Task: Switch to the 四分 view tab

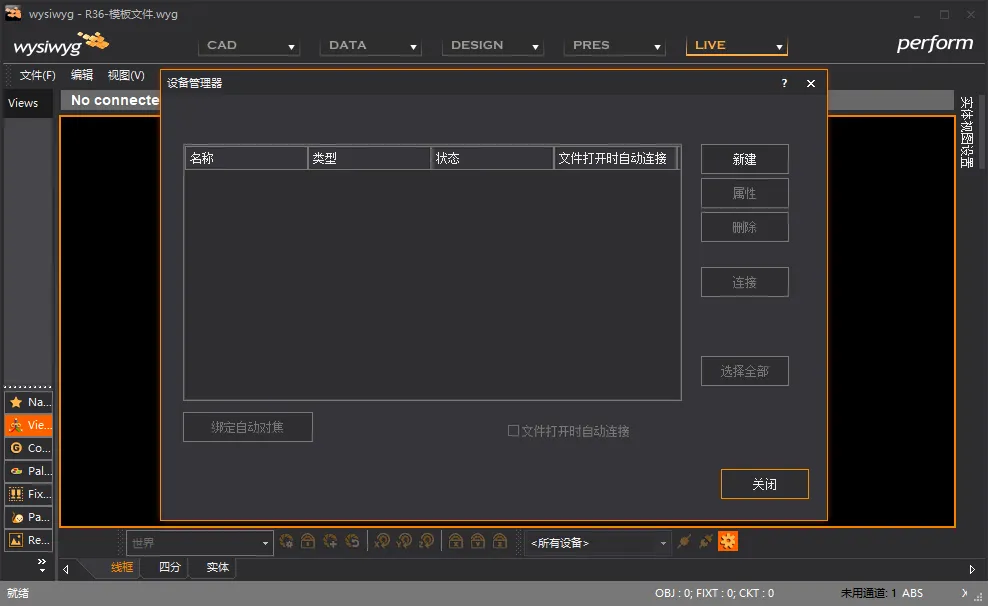Action: coord(169,567)
